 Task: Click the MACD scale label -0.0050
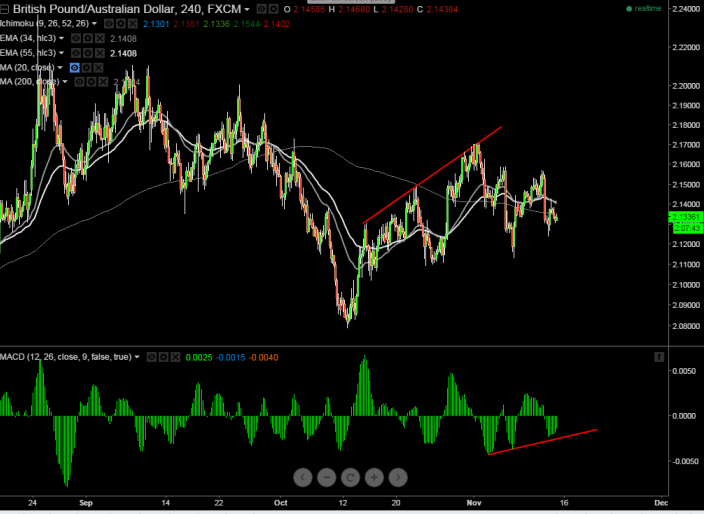point(686,461)
